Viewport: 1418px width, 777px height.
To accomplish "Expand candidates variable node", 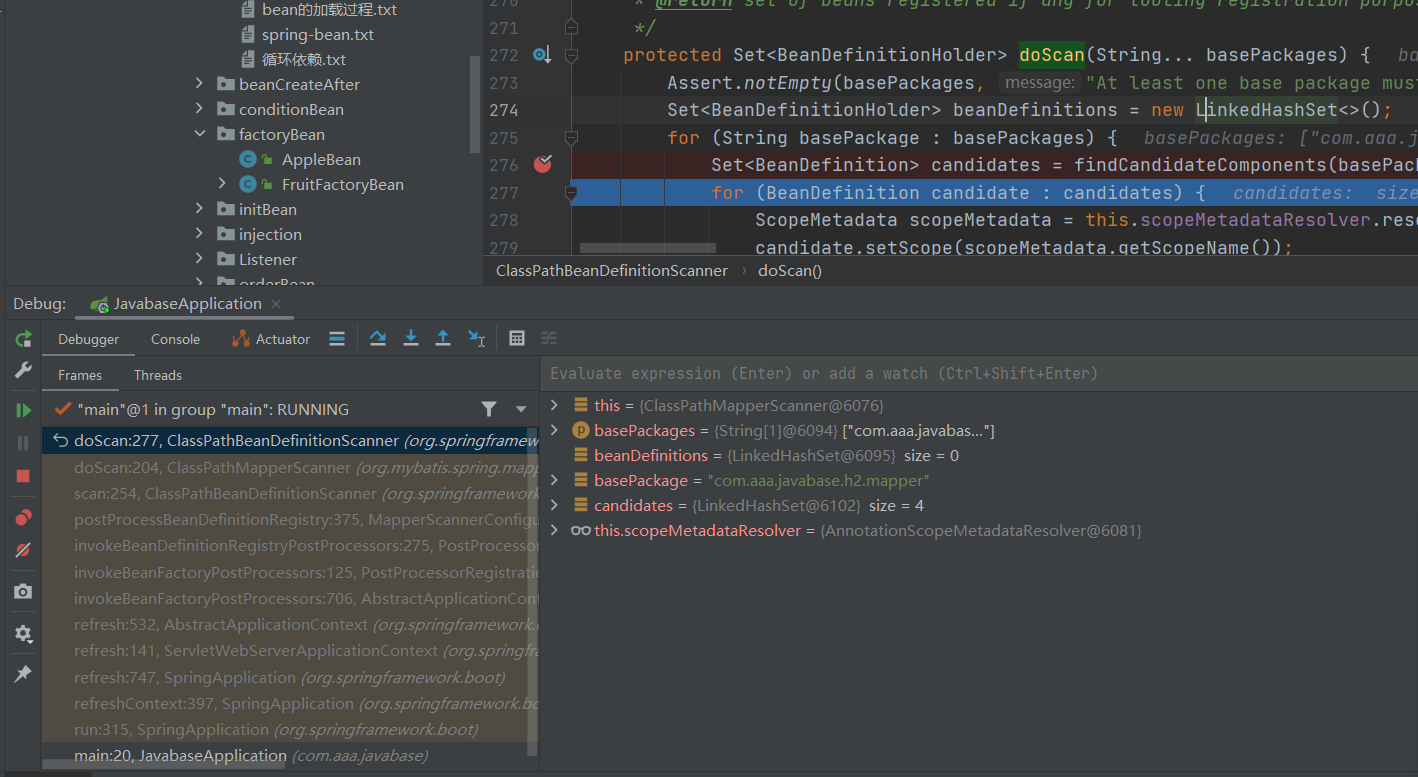I will click(555, 505).
